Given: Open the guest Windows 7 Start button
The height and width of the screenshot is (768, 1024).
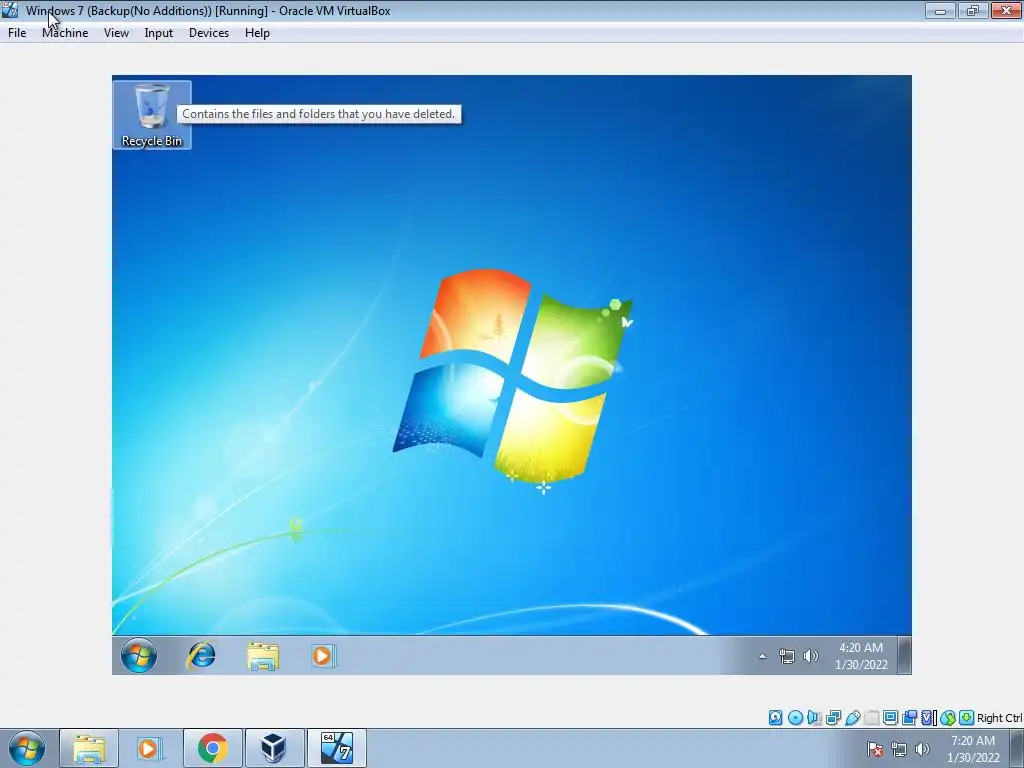Looking at the screenshot, I should (138, 655).
